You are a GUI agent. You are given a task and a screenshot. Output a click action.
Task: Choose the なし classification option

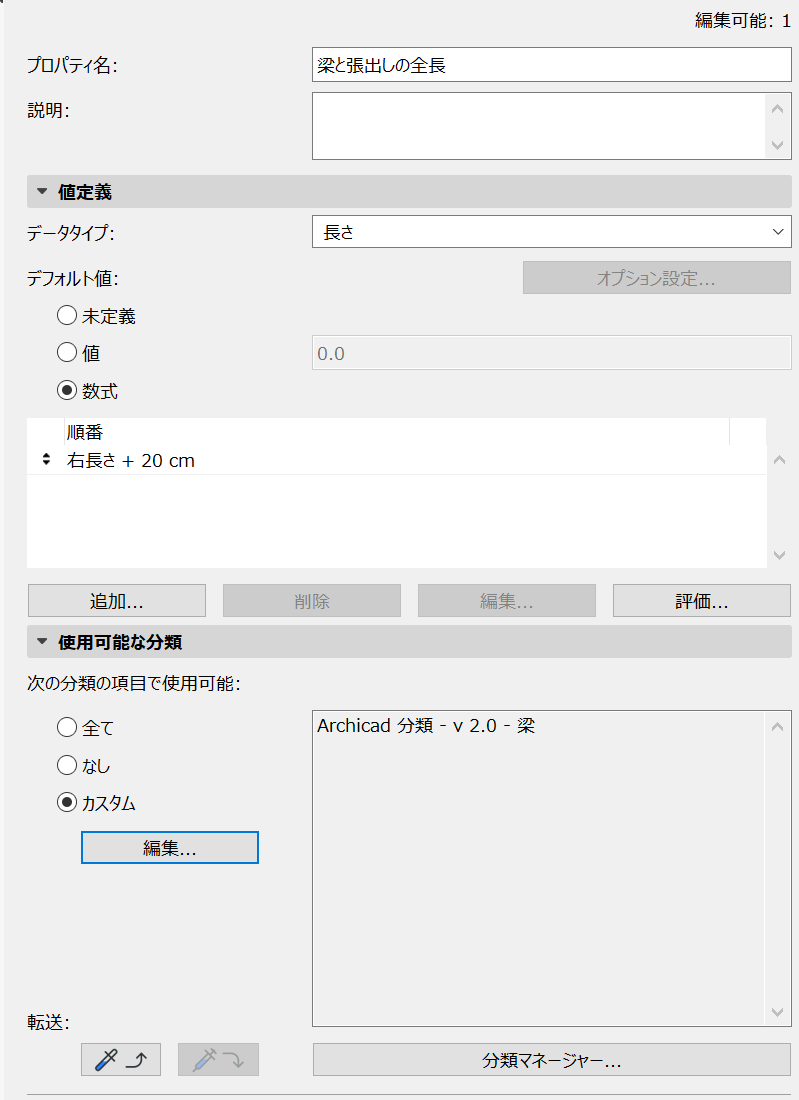pyautogui.click(x=67, y=766)
